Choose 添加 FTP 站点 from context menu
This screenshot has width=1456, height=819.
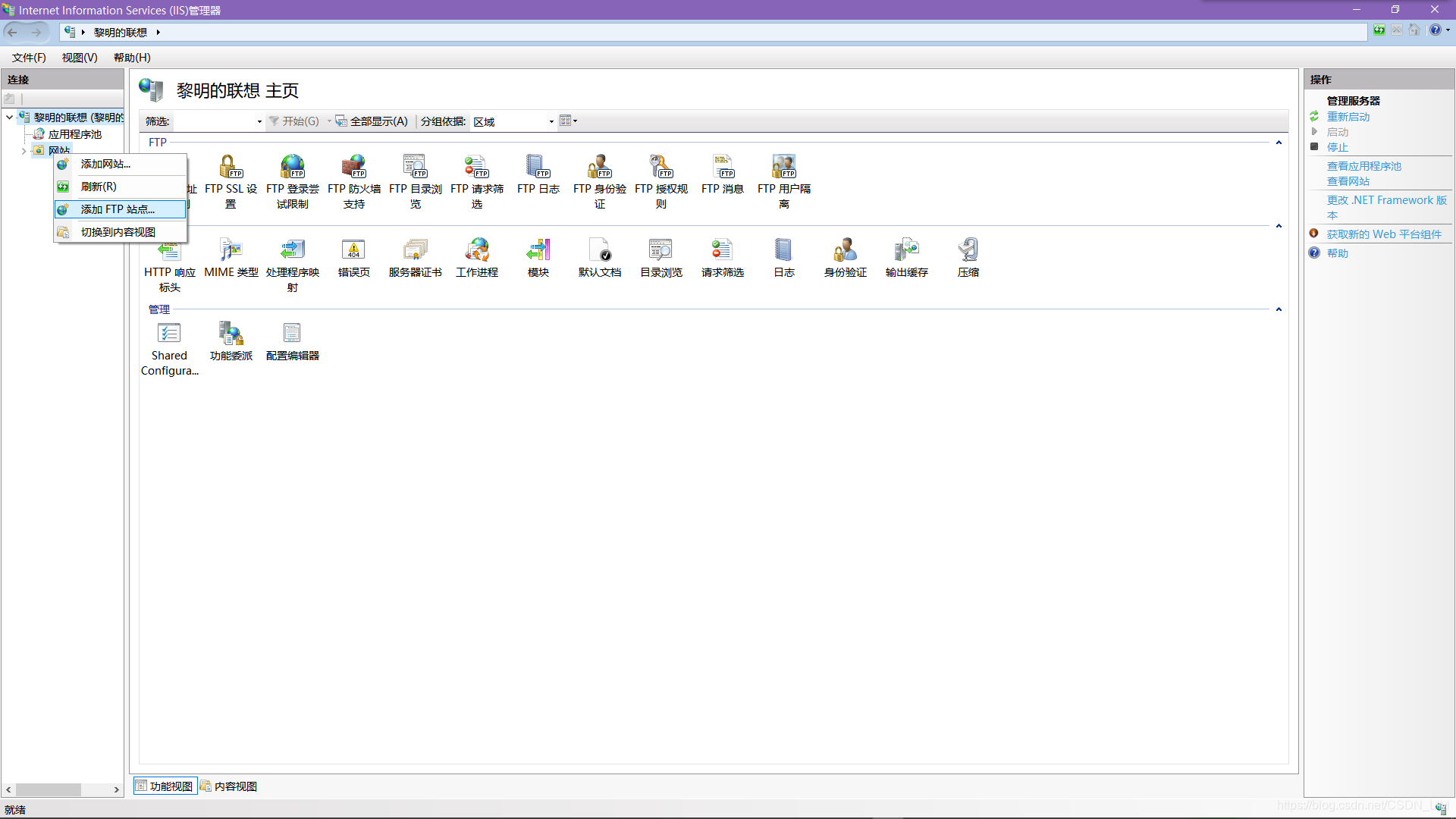tap(120, 209)
